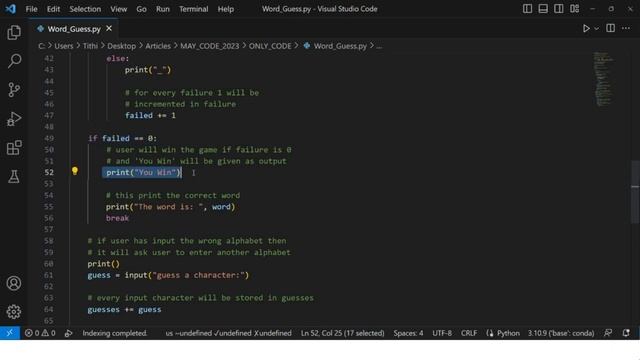640x360 pixels.
Task: Run the Python file with play button
Action: tap(586, 28)
